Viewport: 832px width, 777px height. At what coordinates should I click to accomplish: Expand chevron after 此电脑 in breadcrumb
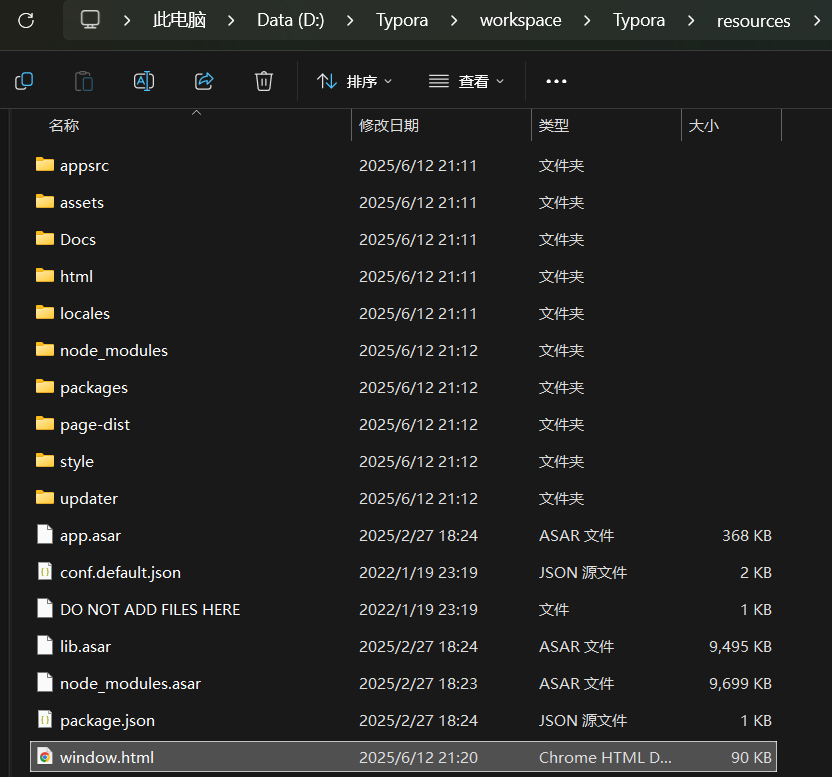pyautogui.click(x=231, y=21)
